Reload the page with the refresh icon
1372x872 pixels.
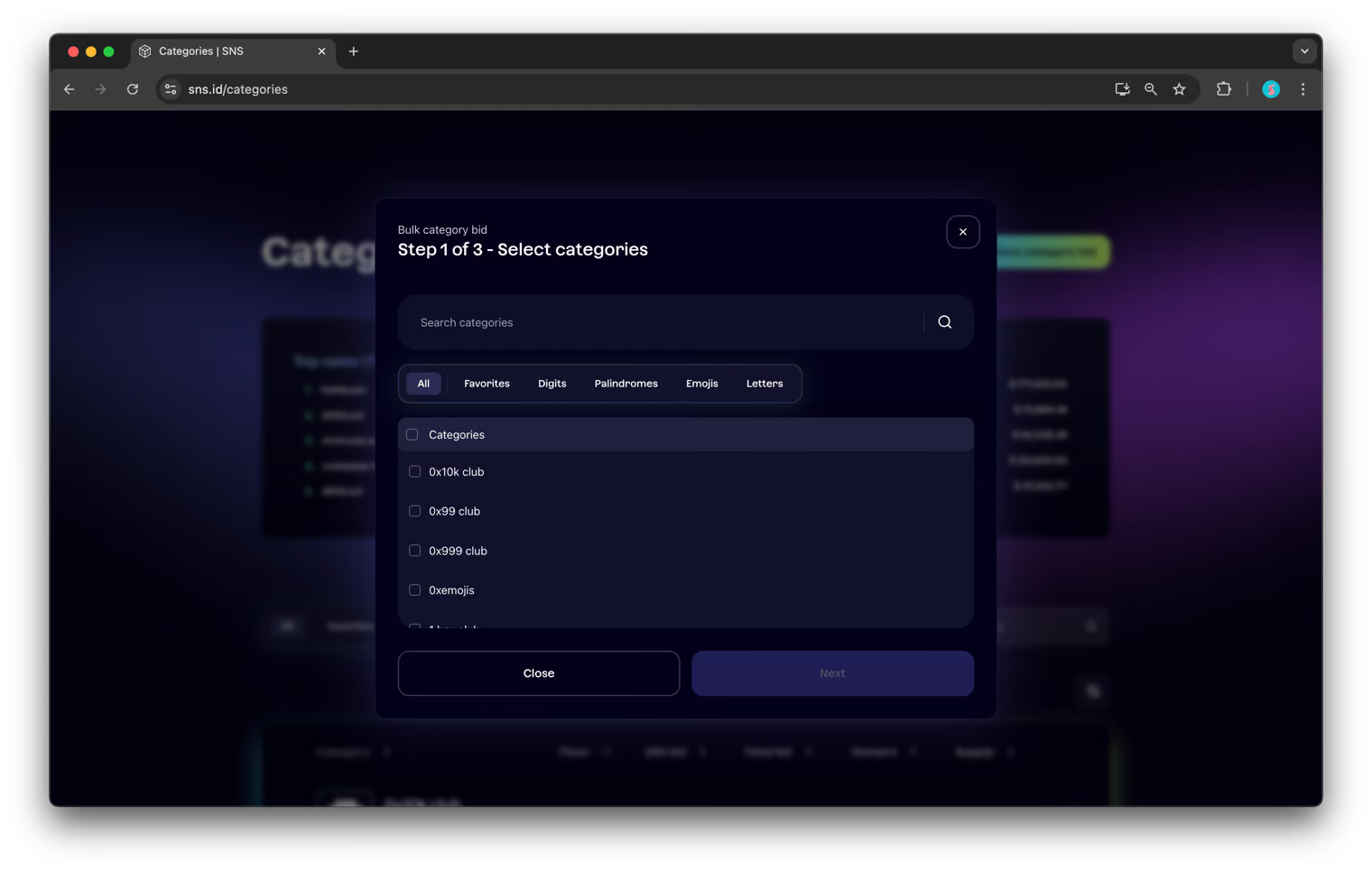[x=133, y=89]
